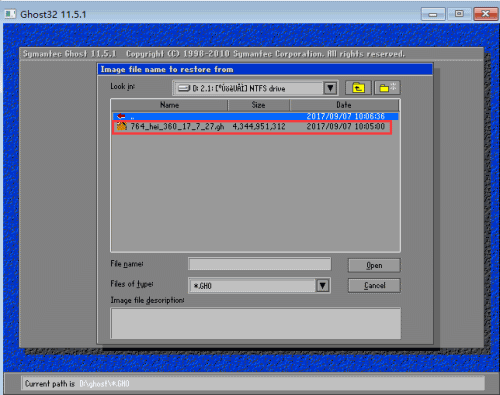The height and width of the screenshot is (395, 500).
Task: Click the drive icon in Look in box
Action: [x=184, y=88]
